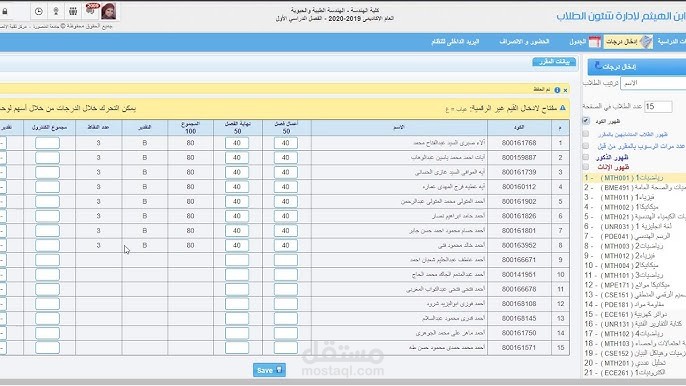This screenshot has width=686, height=386.
Task: Open the البريد الداخلي للنظام menu
Action: pyautogui.click(x=455, y=42)
